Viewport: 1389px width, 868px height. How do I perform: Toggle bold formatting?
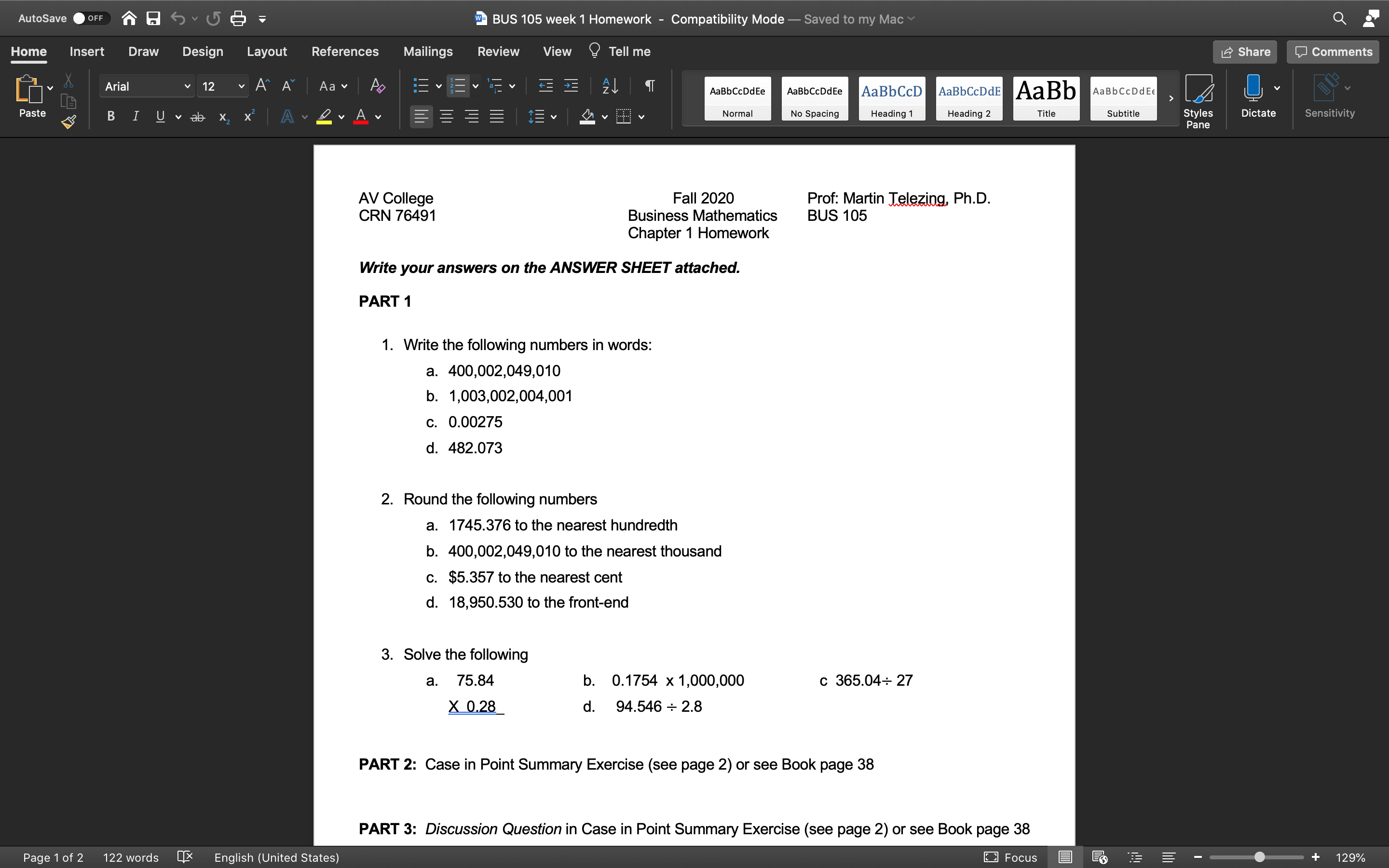111,116
